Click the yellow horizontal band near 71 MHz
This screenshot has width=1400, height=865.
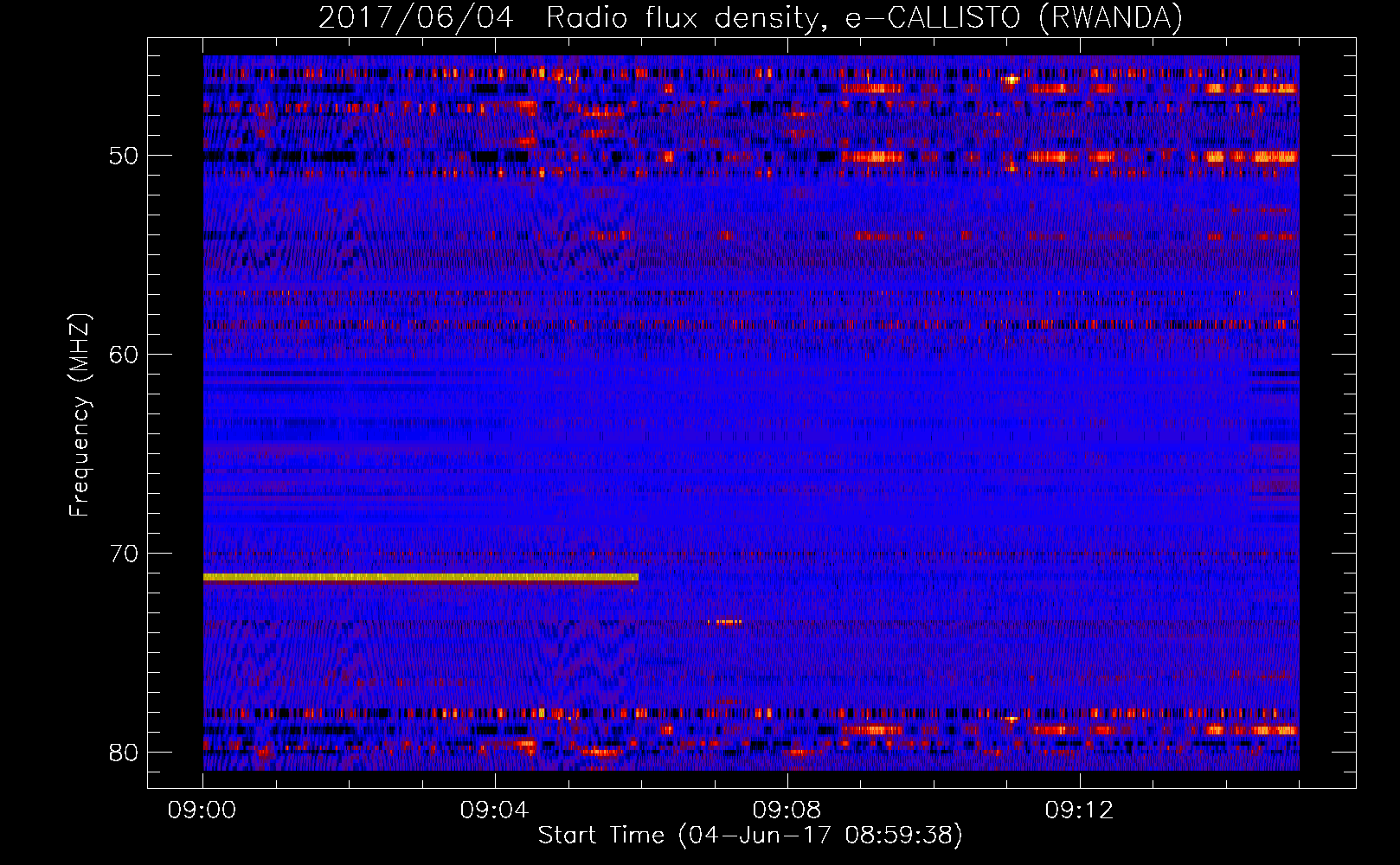pos(421,577)
